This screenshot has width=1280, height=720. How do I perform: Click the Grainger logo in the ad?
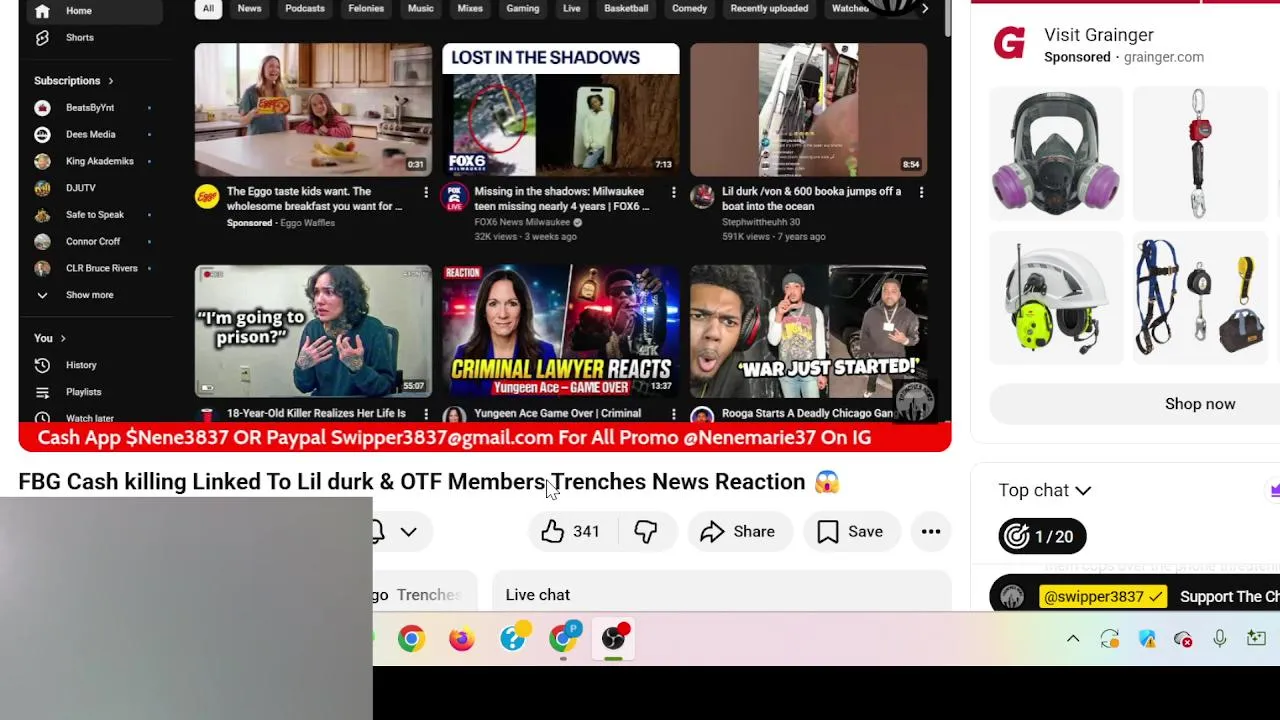click(1010, 44)
